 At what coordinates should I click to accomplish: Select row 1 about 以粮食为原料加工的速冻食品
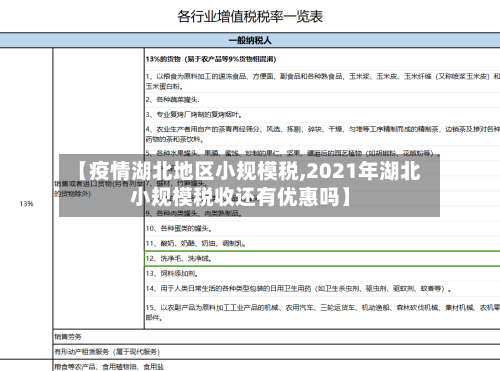(x=322, y=81)
